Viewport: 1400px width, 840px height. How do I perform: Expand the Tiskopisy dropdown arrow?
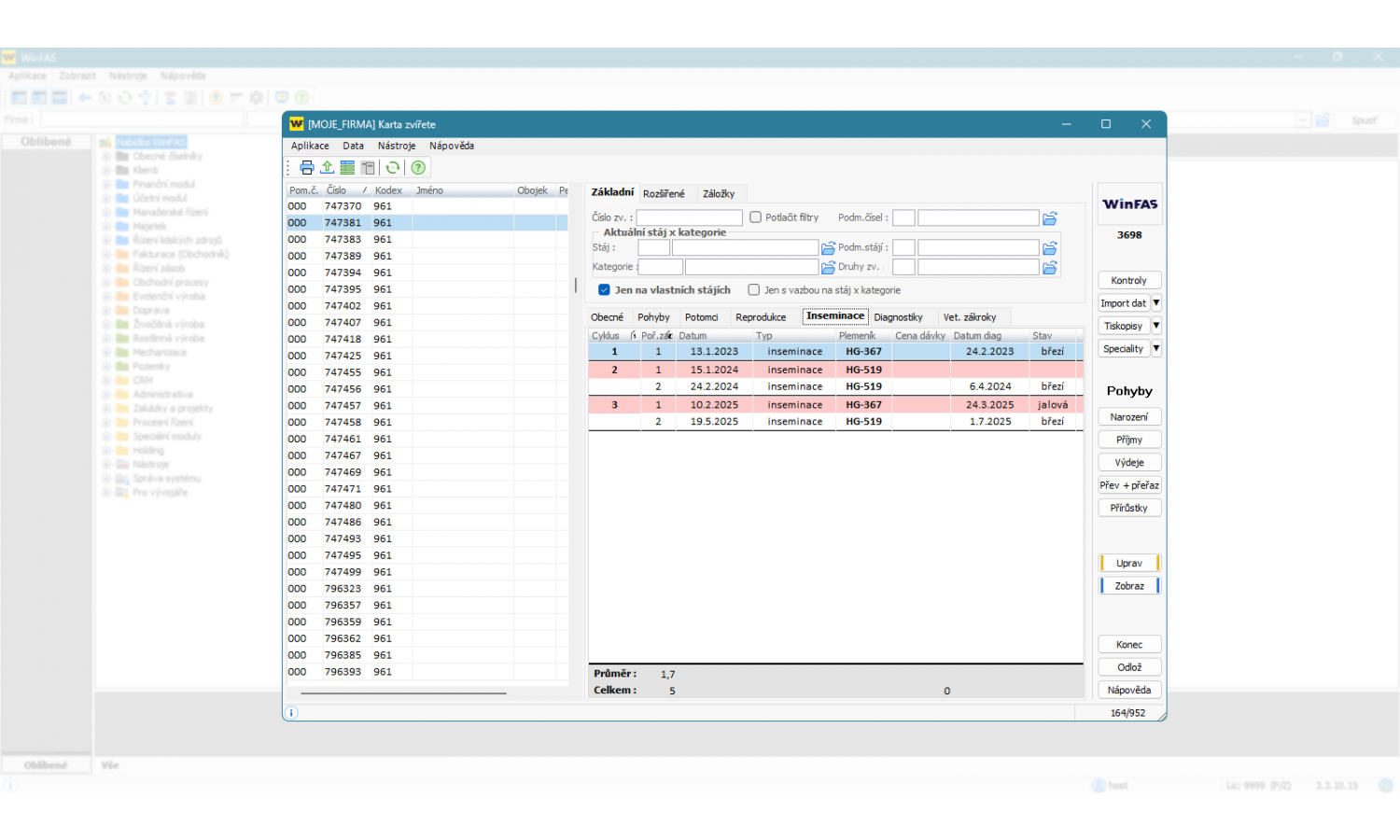tap(1156, 326)
